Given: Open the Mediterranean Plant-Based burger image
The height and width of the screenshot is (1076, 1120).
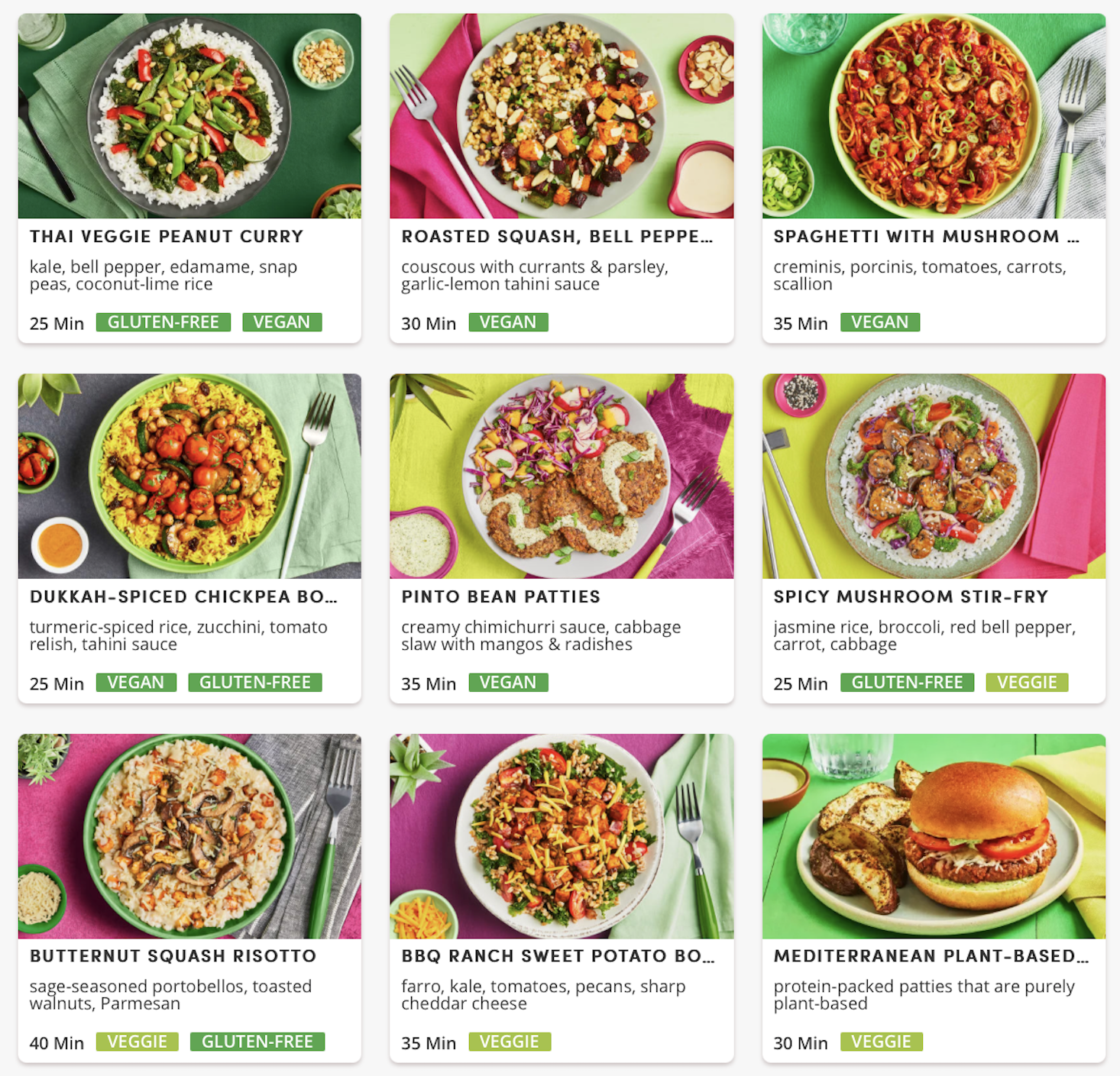Looking at the screenshot, I should [x=934, y=836].
